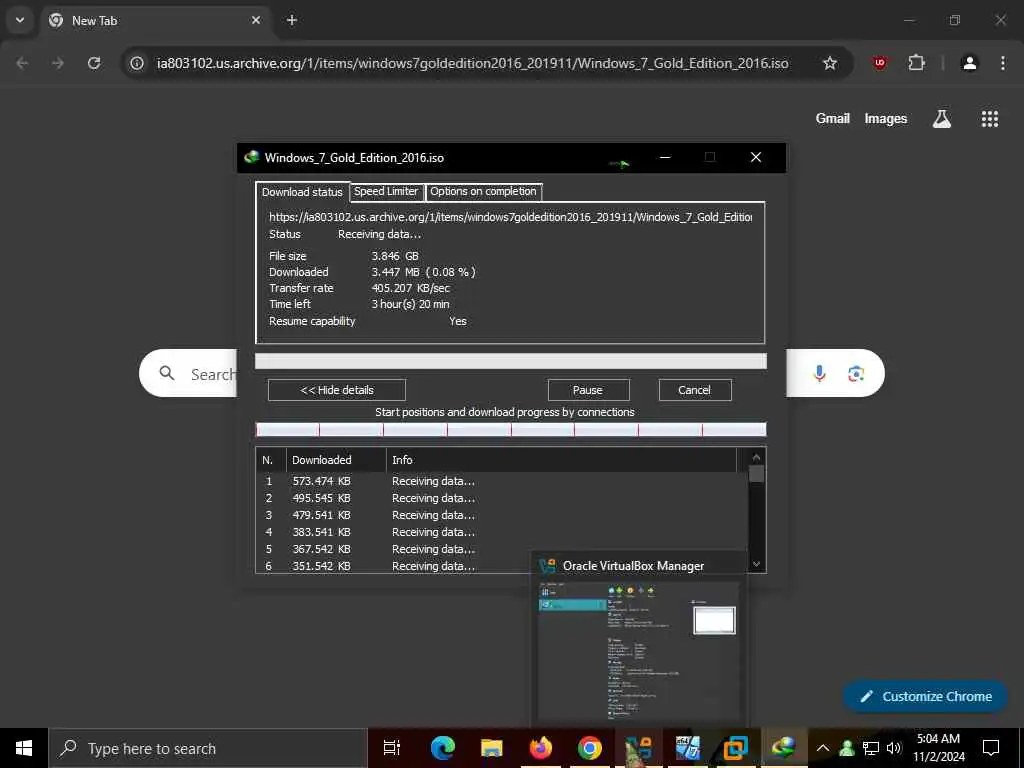Launch Microsoft Edge from the taskbar
Screen dimensions: 1024x768
pos(443,748)
